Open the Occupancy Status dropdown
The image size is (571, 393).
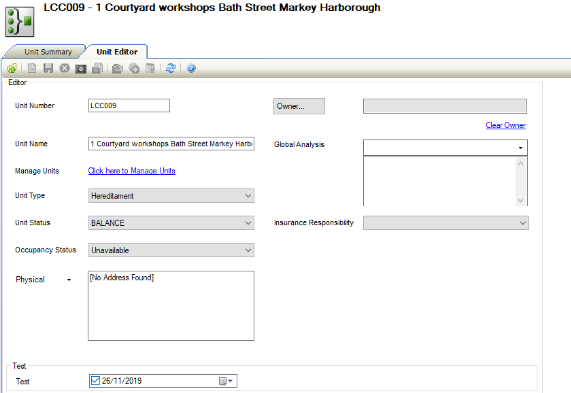pyautogui.click(x=171, y=250)
